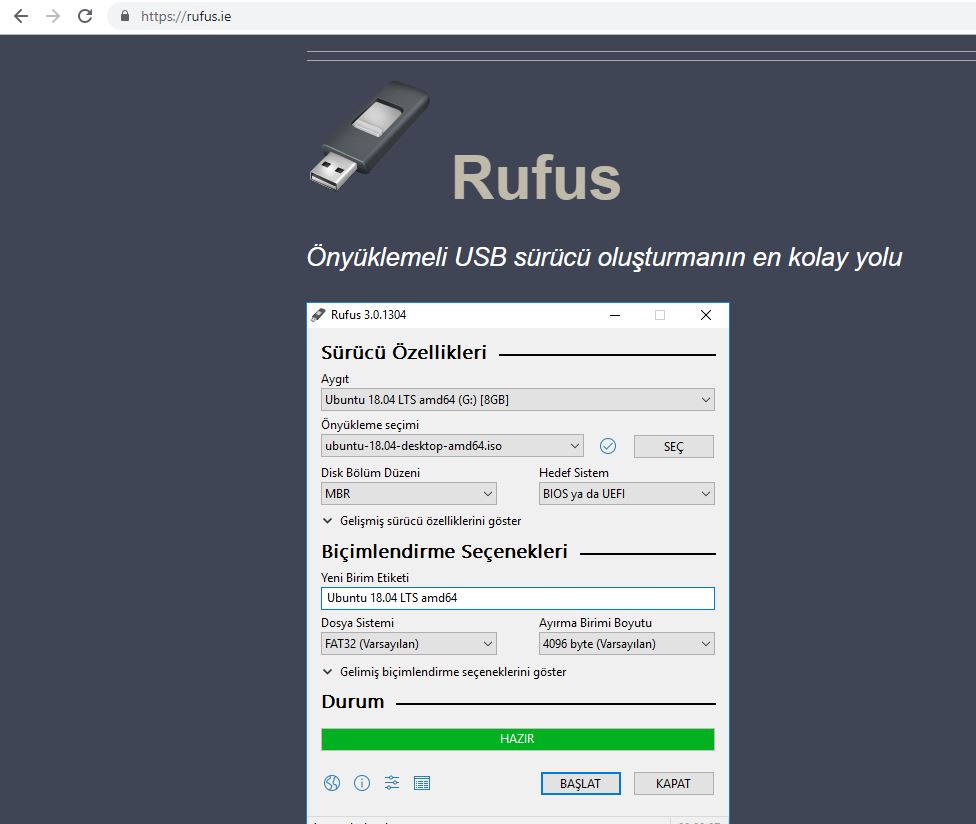This screenshot has height=824, width=976.
Task: Show the log via the list icon
Action: coord(421,783)
